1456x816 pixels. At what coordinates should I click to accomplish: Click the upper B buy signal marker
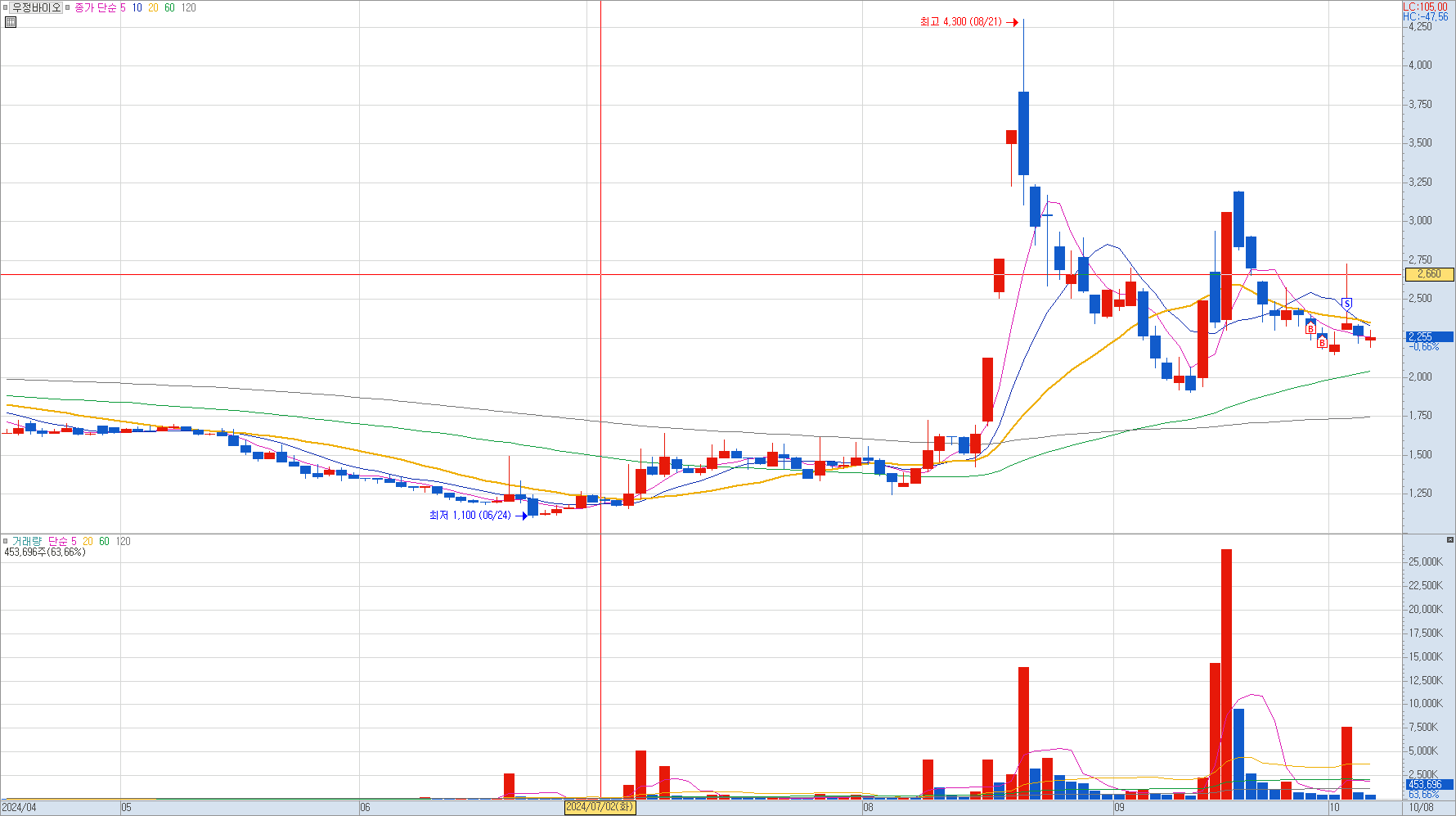(x=1310, y=329)
